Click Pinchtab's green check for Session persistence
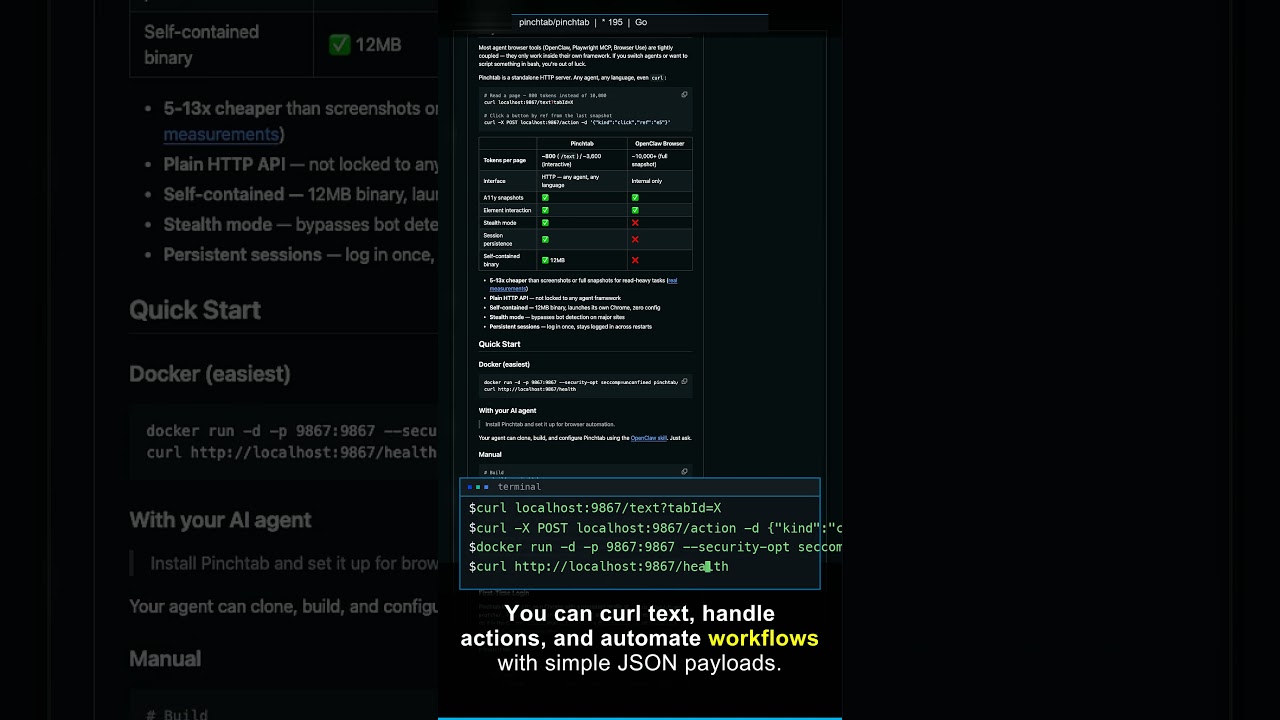 pyautogui.click(x=545, y=239)
